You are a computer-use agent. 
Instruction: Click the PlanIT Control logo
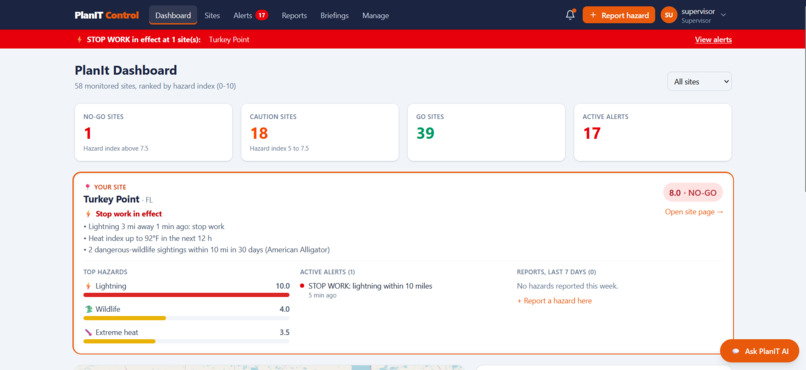click(106, 15)
